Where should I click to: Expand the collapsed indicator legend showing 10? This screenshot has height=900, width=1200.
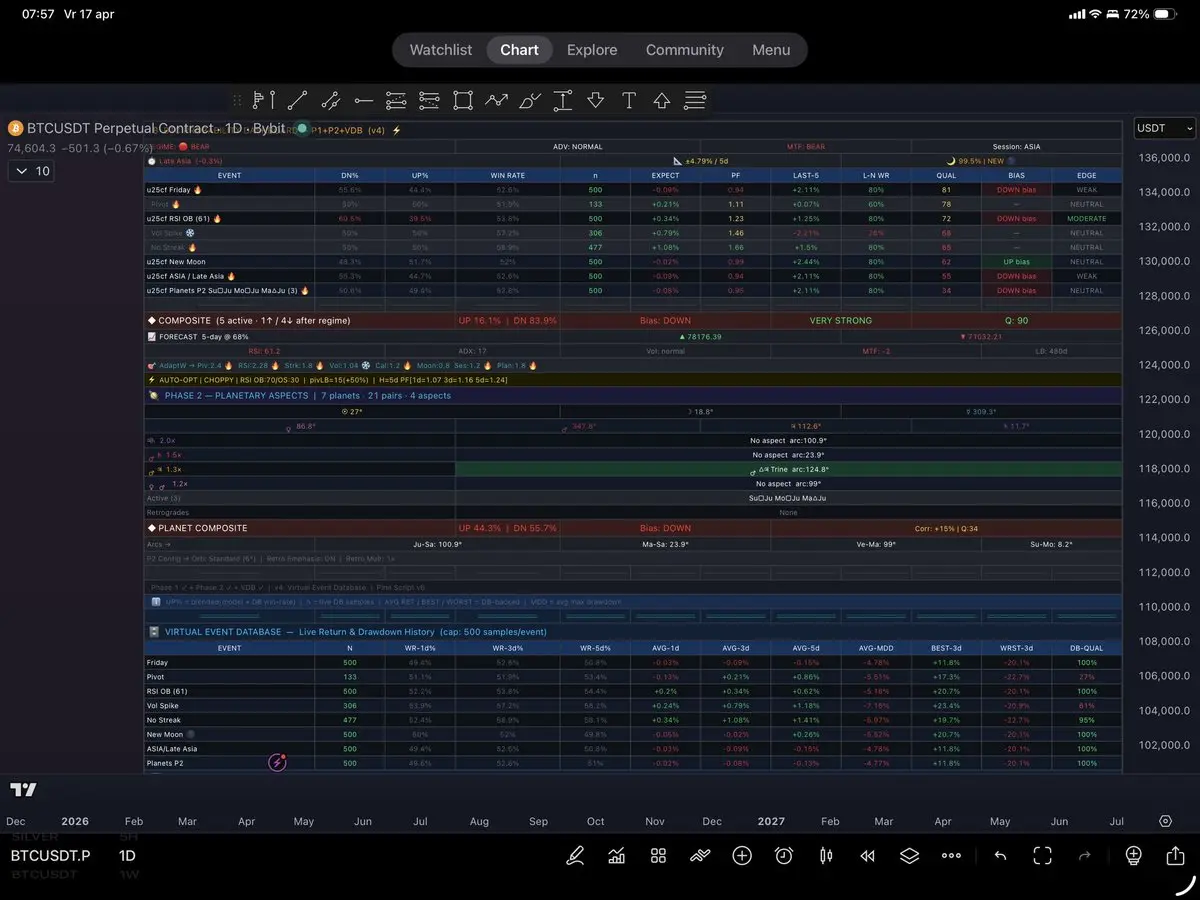32,171
